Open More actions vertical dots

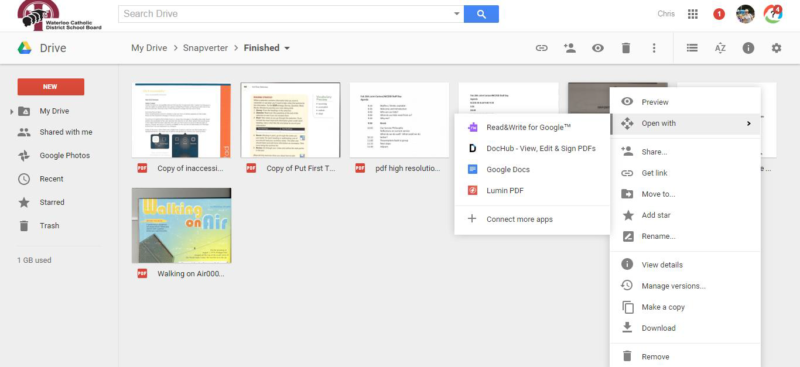click(654, 48)
